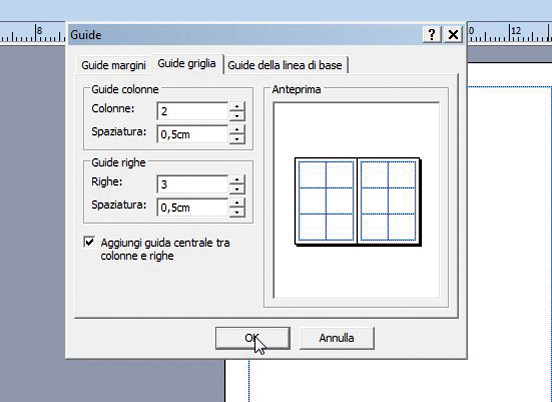
Task: Increase row Spaziatura with up arrow
Action: (237, 203)
